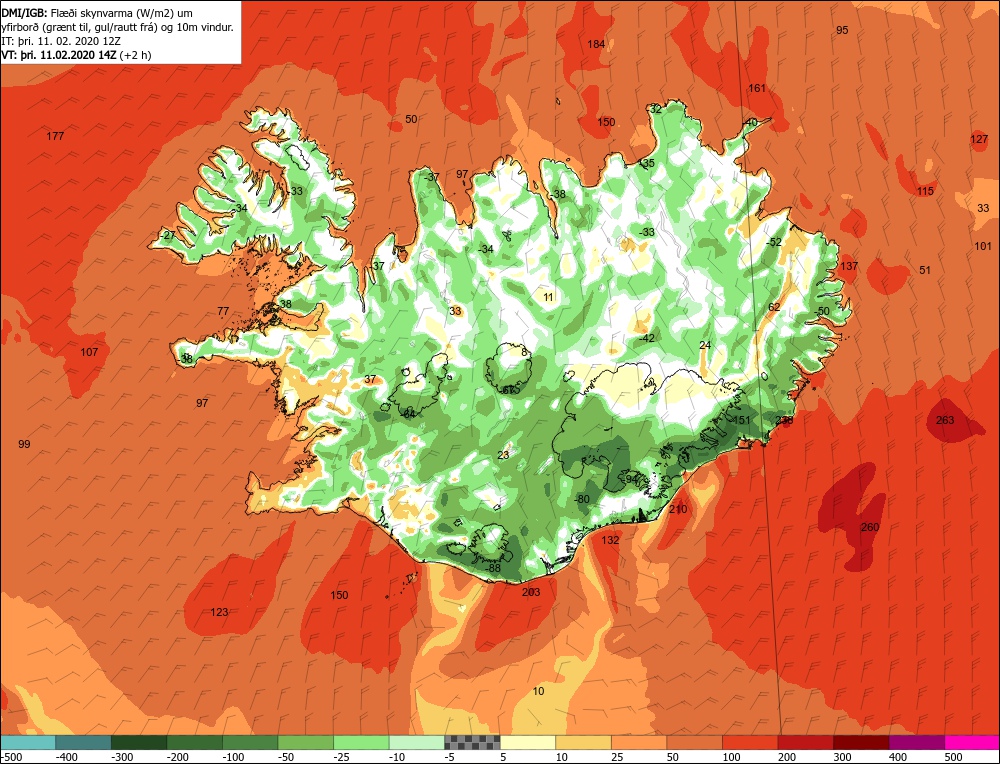Viewport: 1000px width, 764px height.
Task: Click the 32 value at the northeast tip
Action: click(x=656, y=108)
